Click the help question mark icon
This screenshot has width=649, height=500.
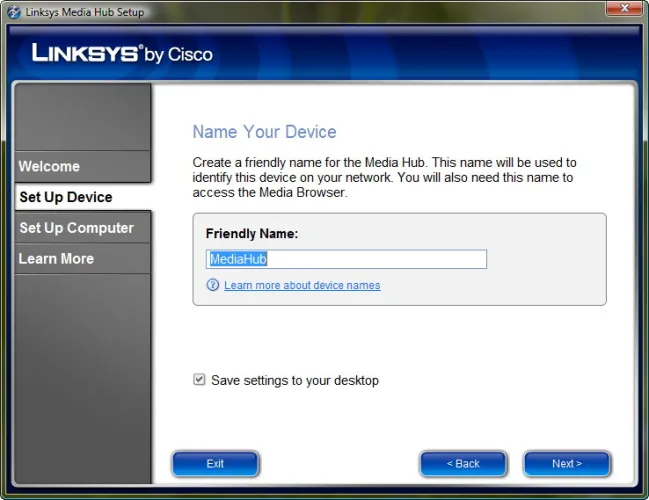(213, 285)
